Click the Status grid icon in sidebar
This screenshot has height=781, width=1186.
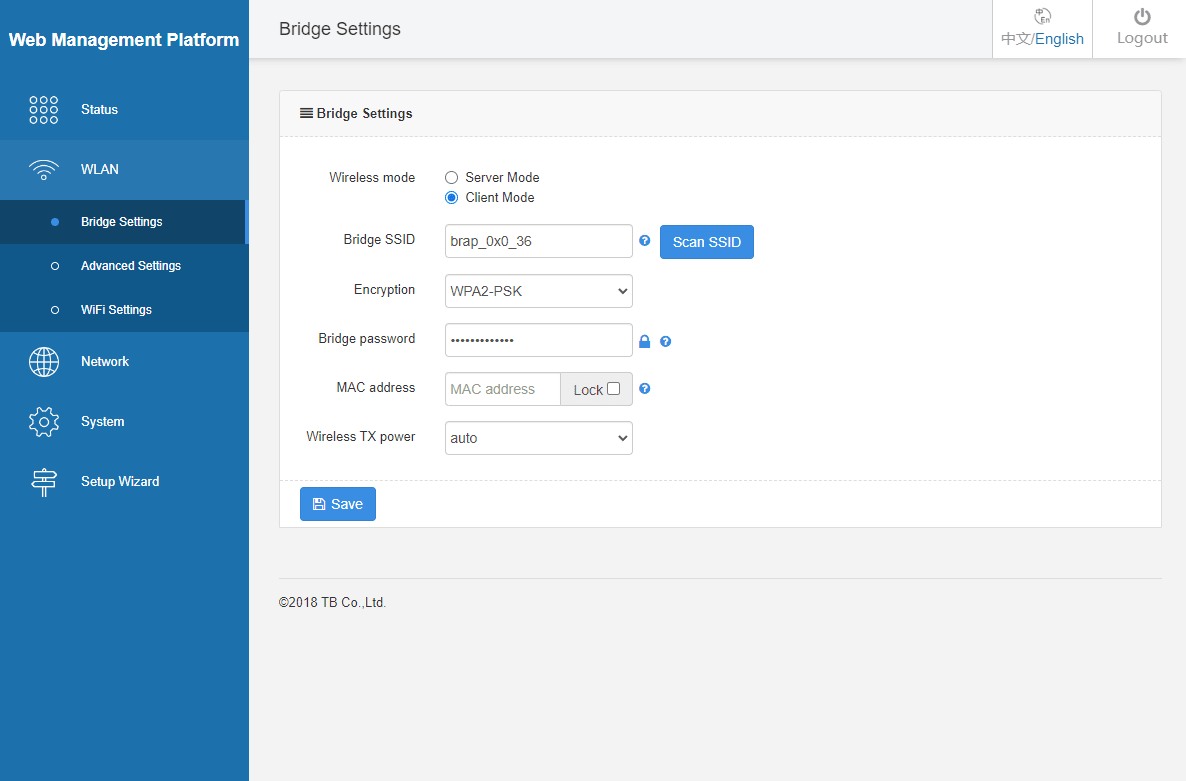[44, 110]
